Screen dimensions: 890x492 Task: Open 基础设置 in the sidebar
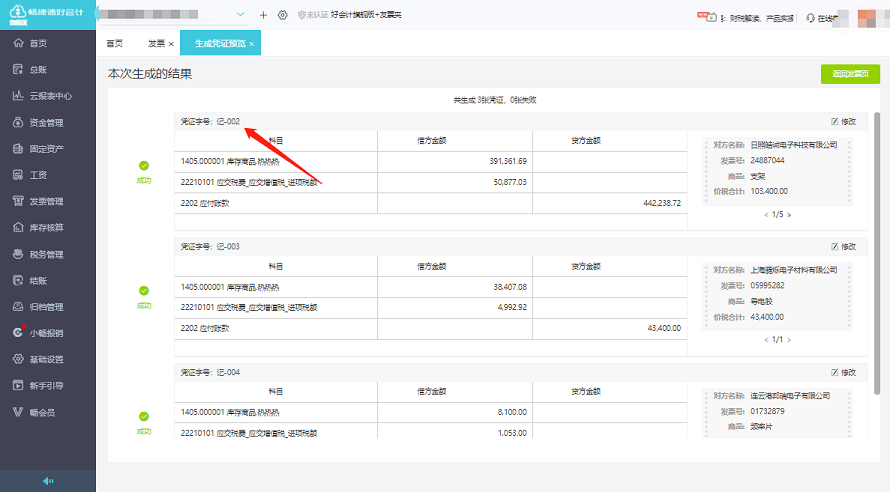click(x=46, y=359)
